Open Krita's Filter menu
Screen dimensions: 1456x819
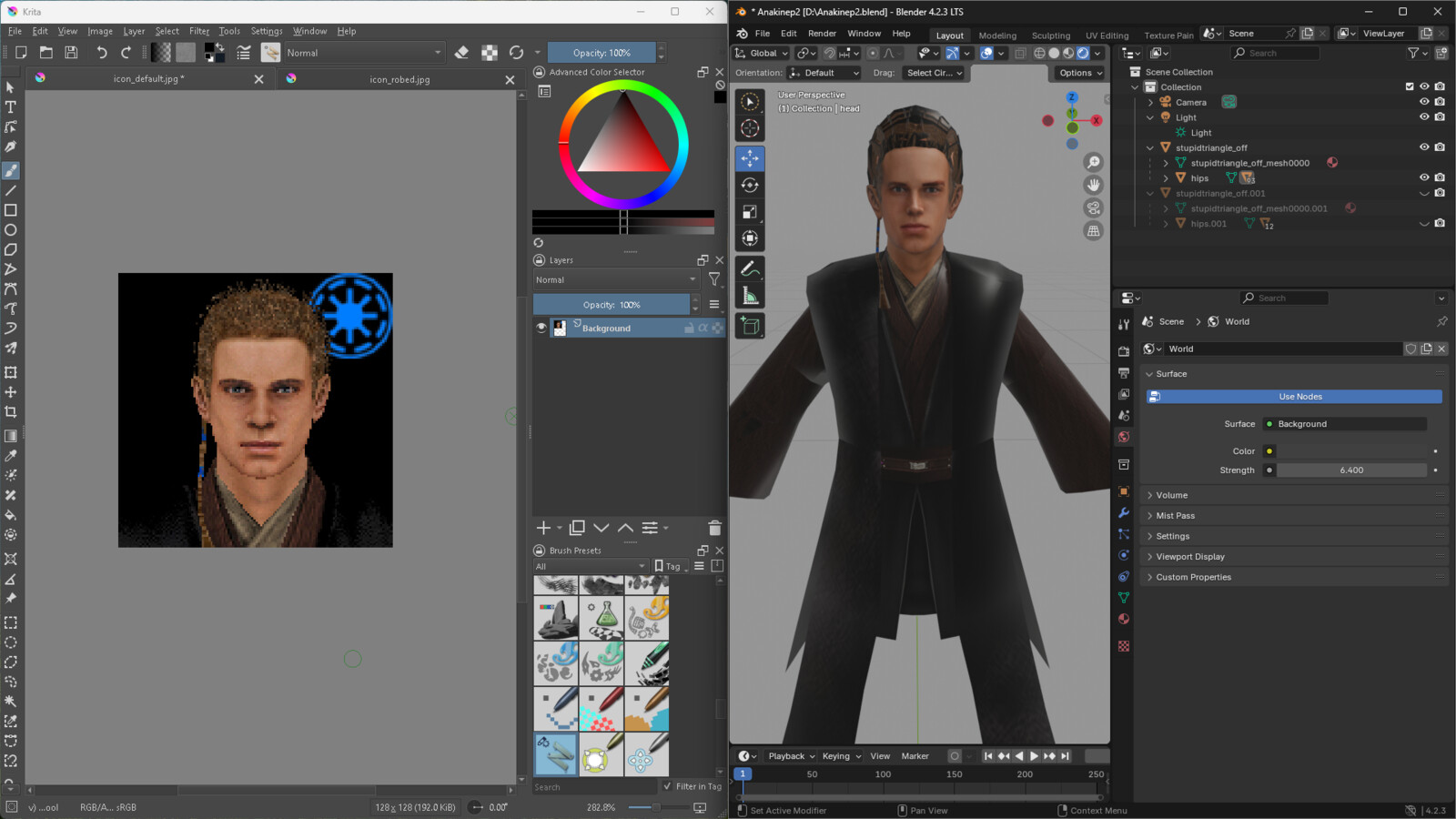pos(199,31)
